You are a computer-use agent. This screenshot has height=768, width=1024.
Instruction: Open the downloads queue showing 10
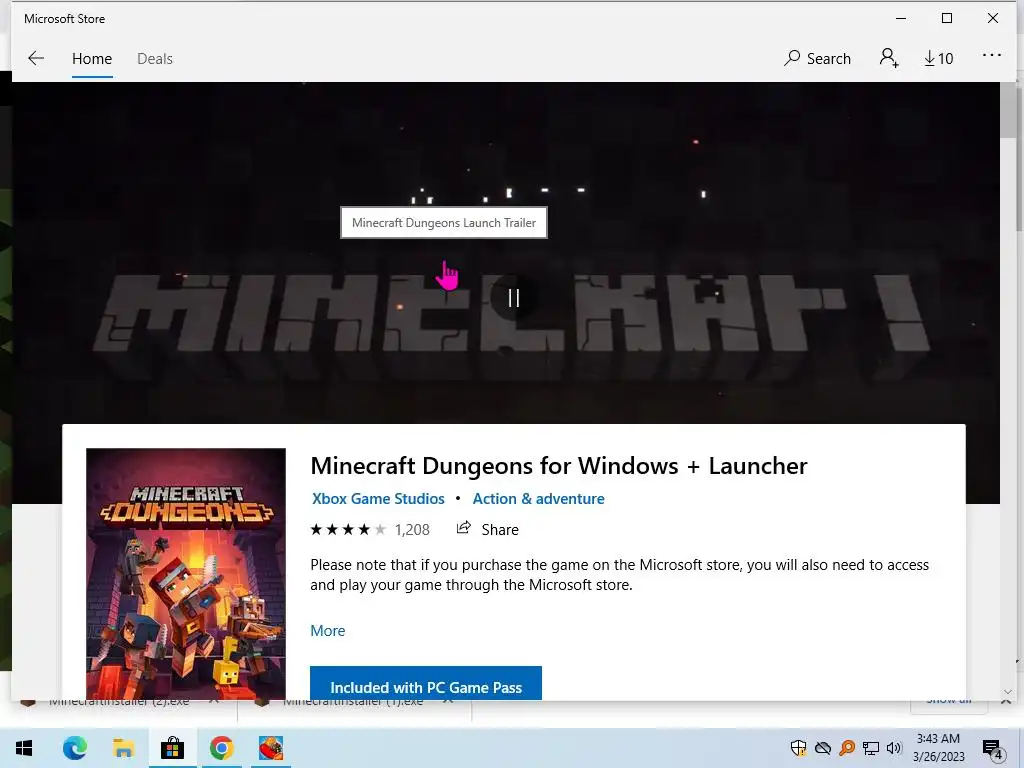click(x=938, y=59)
